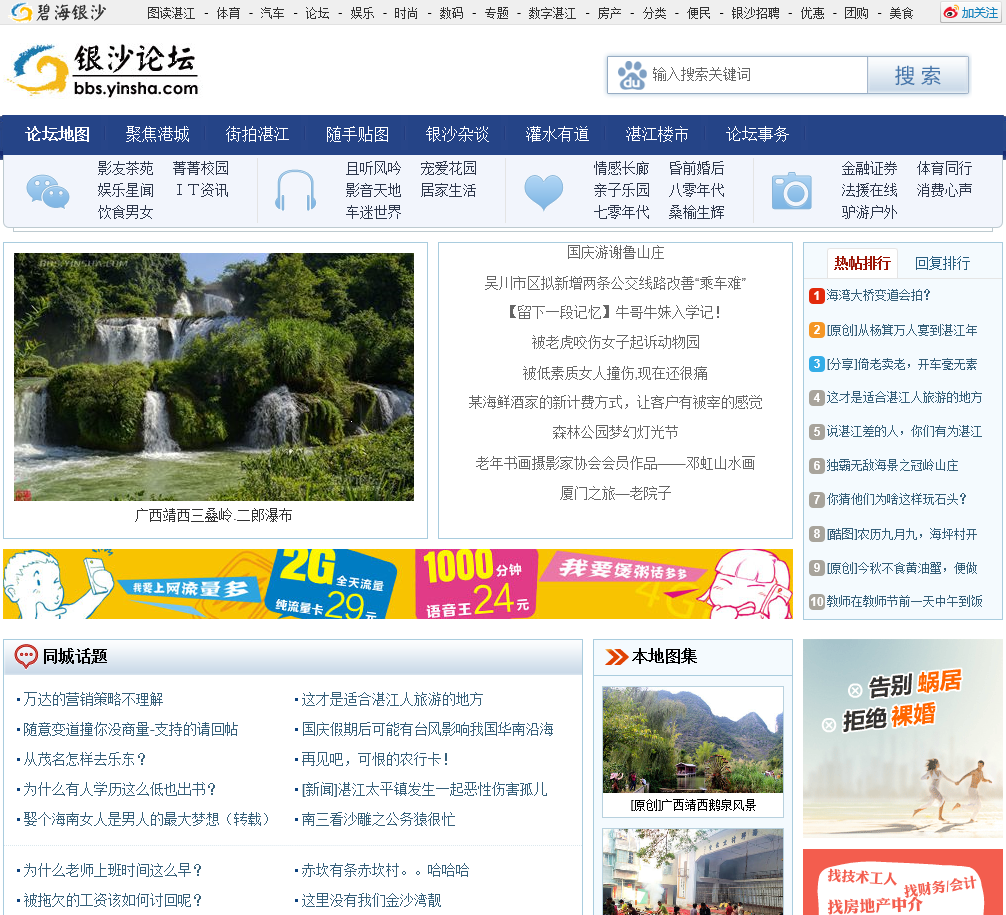This screenshot has height=915, width=1006.
Task: Focus the 输入搜索关键词 search field
Action: tap(737, 75)
